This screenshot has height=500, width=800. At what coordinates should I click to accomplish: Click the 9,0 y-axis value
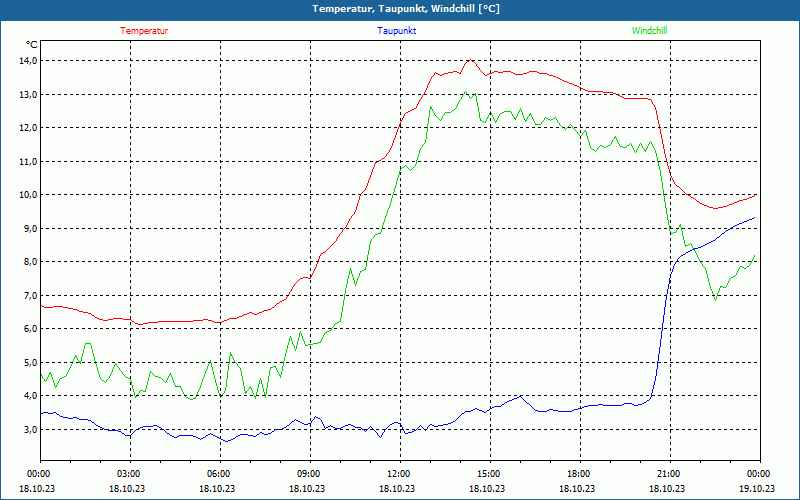coord(30,228)
